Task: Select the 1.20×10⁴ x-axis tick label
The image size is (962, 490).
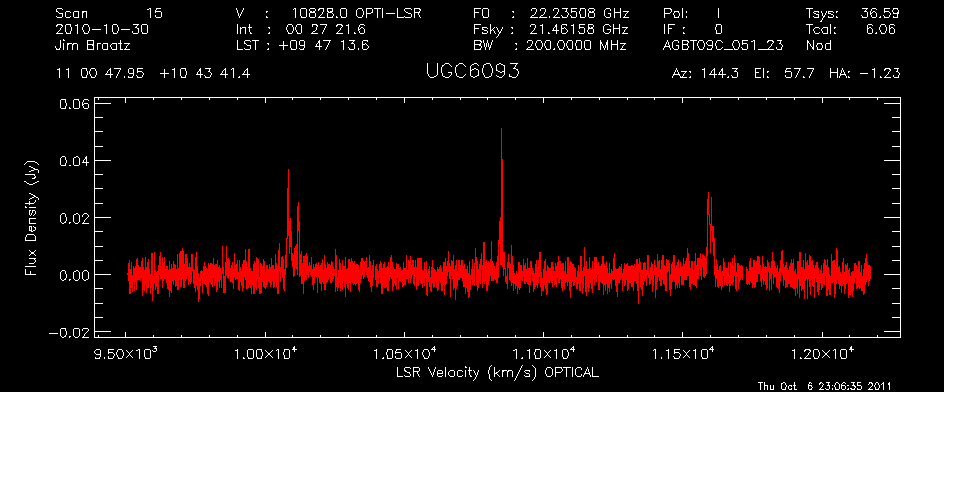Action: click(822, 354)
